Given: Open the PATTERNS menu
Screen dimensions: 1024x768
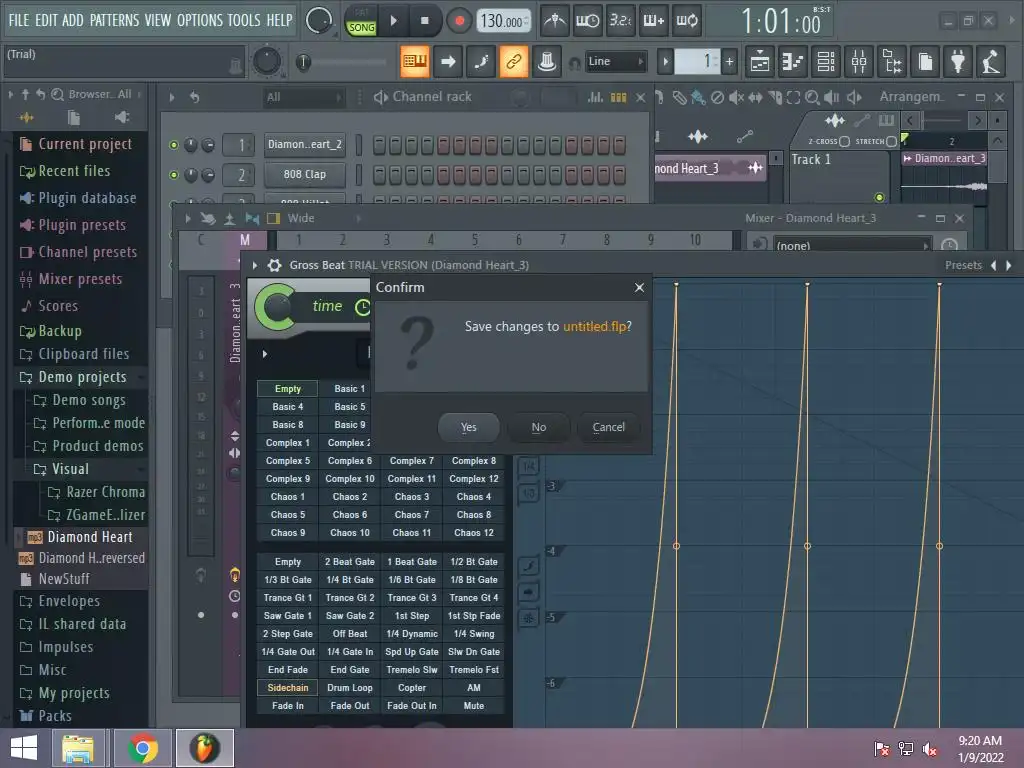Looking at the screenshot, I should [x=114, y=20].
